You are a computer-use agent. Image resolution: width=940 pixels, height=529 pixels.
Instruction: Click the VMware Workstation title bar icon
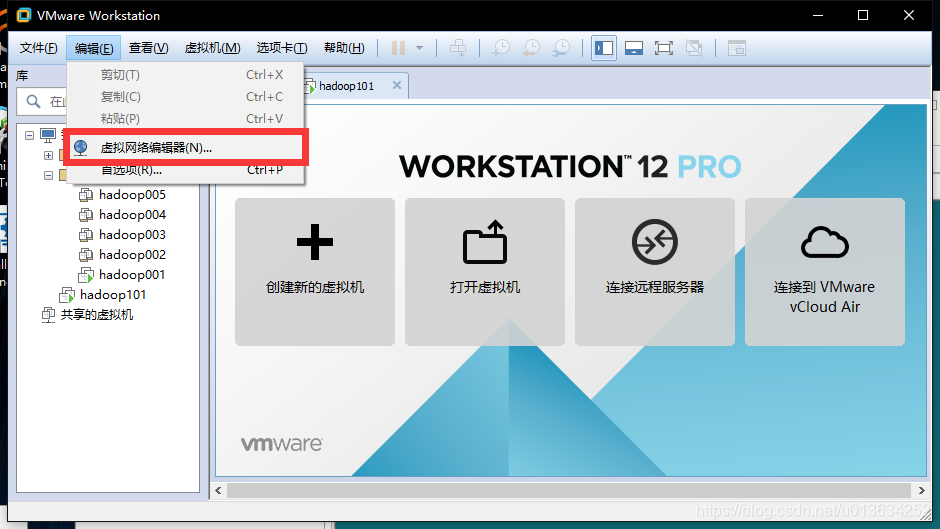point(23,15)
